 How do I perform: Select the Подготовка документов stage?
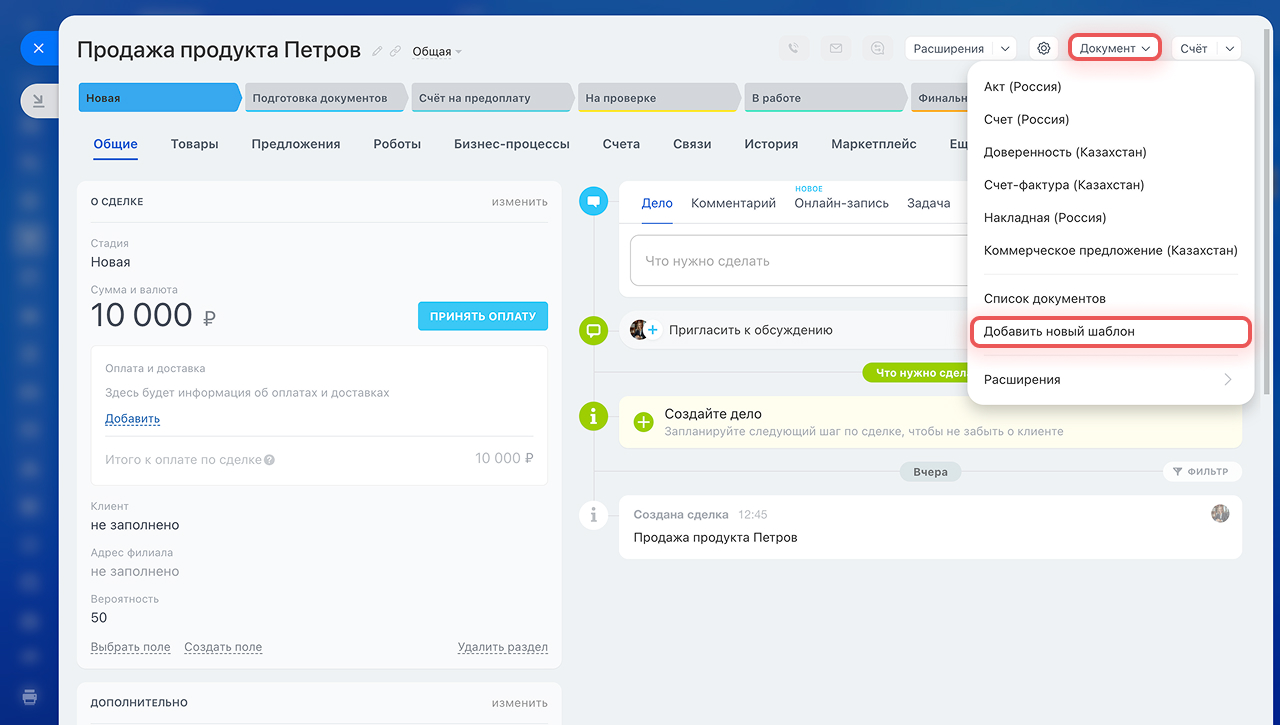click(327, 98)
